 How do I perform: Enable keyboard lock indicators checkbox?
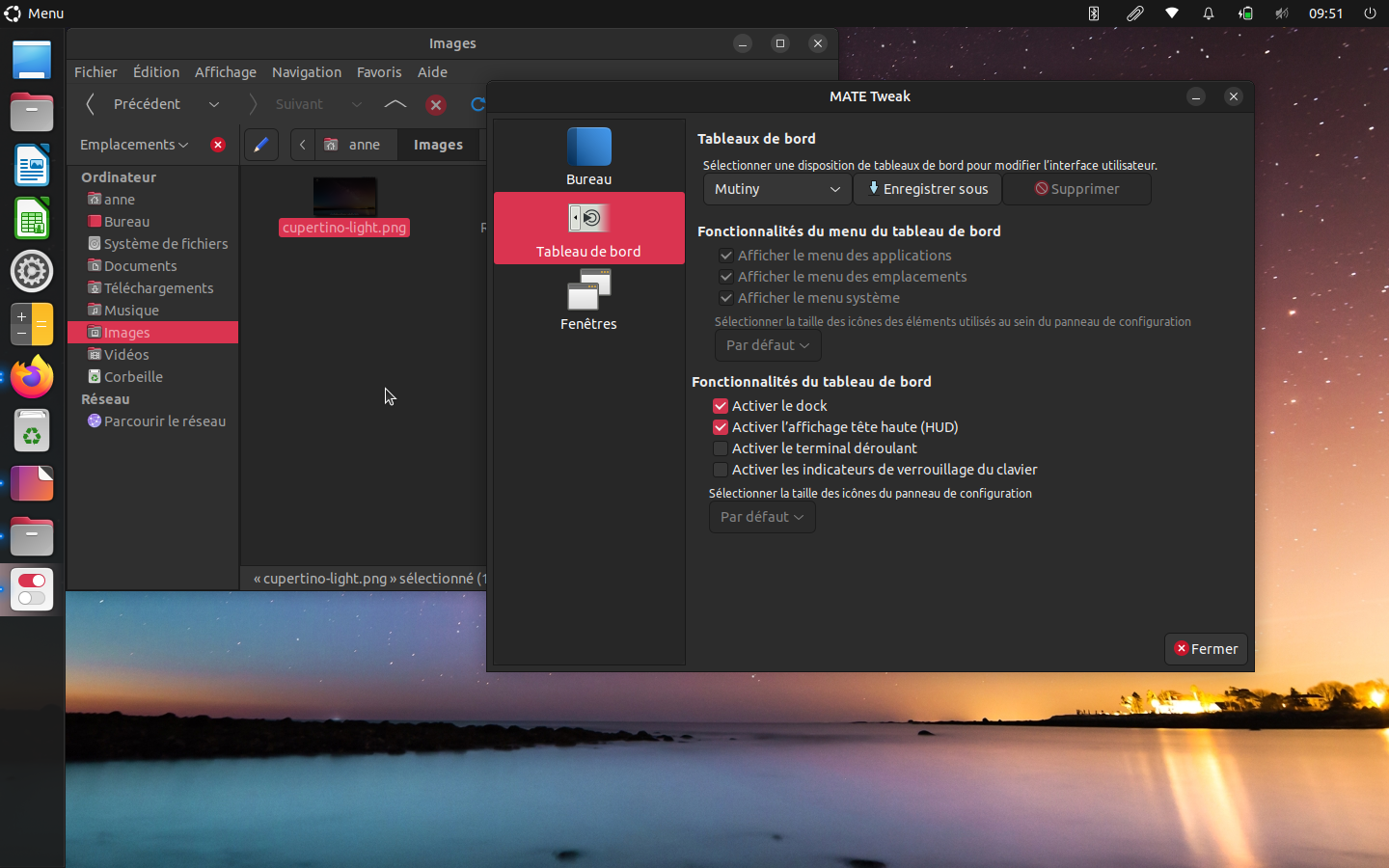pos(721,470)
